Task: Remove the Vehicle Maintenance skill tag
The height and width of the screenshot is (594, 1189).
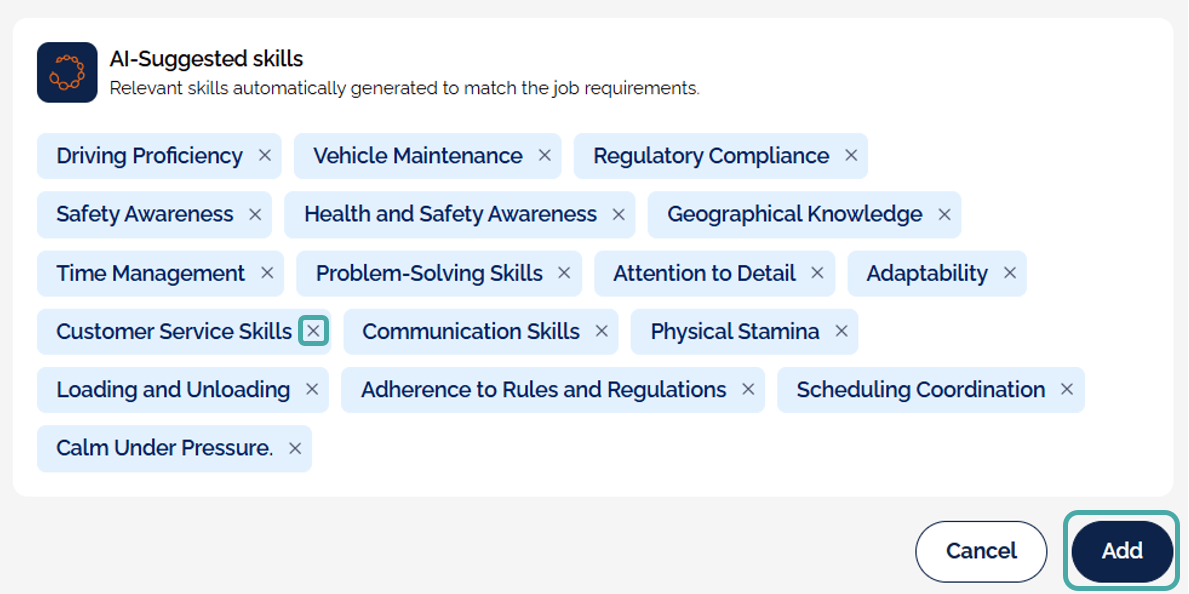Action: tap(545, 156)
